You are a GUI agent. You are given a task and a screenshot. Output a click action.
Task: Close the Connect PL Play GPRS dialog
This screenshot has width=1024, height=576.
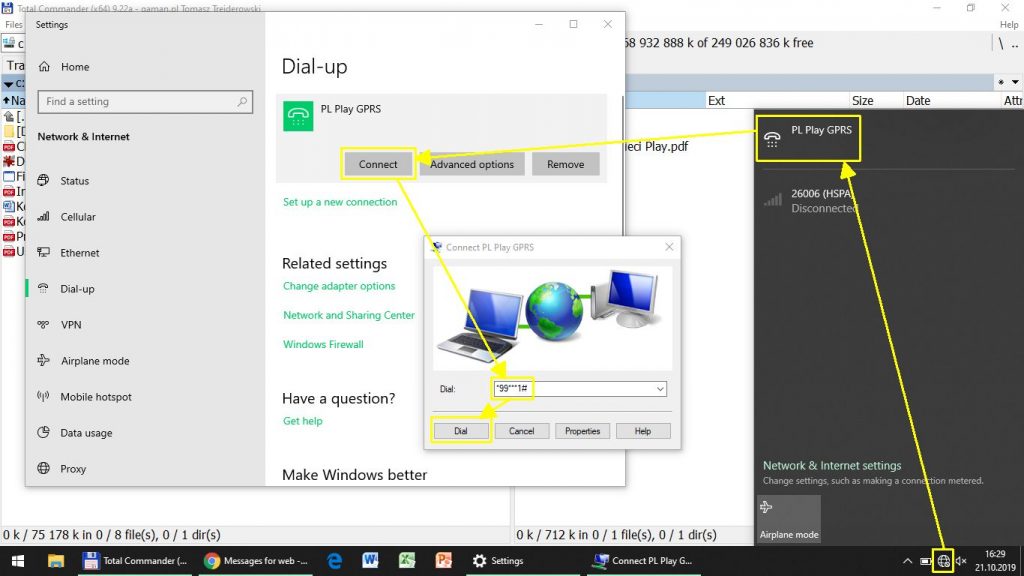[669, 247]
